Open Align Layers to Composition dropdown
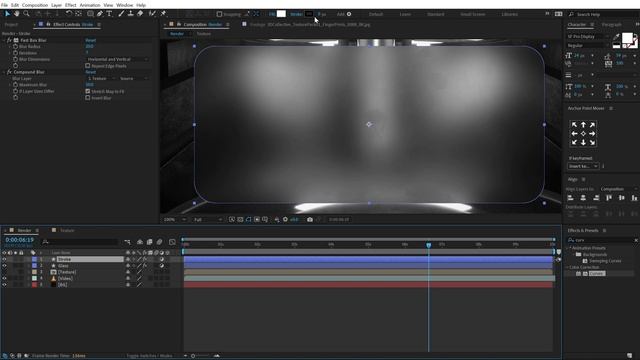This screenshot has width=640, height=360. [618, 189]
